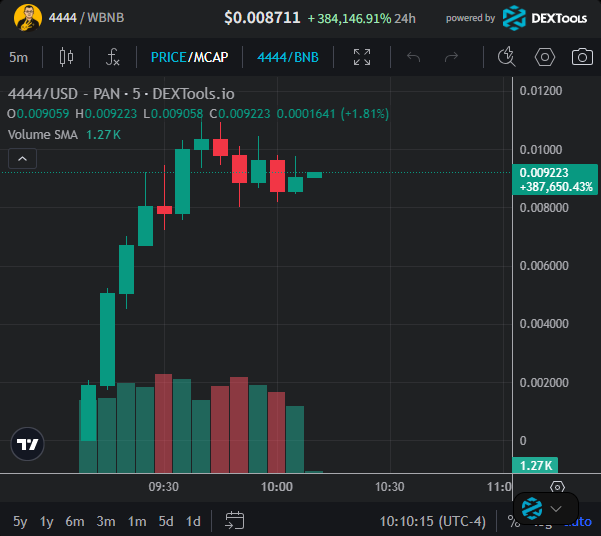This screenshot has height=536, width=601.
Task: Select the 5y date range
Action: pos(20,521)
